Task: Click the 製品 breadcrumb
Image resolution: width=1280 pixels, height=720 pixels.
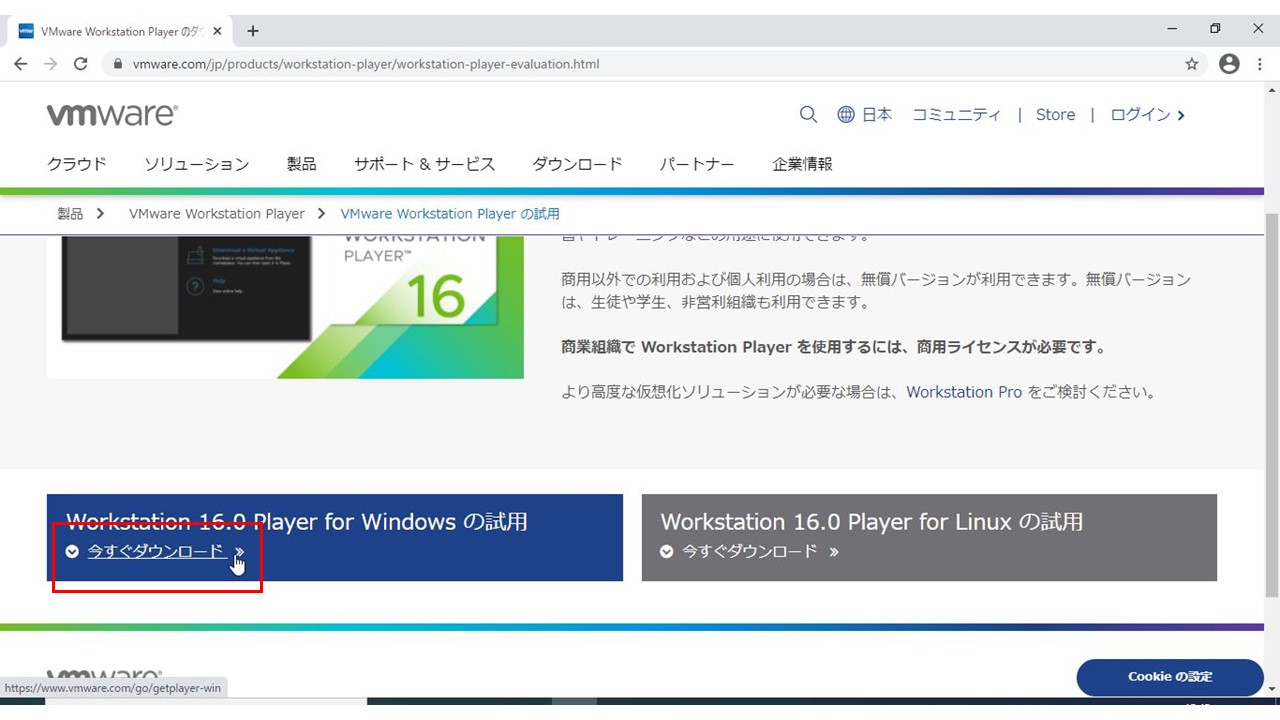Action: tap(70, 213)
